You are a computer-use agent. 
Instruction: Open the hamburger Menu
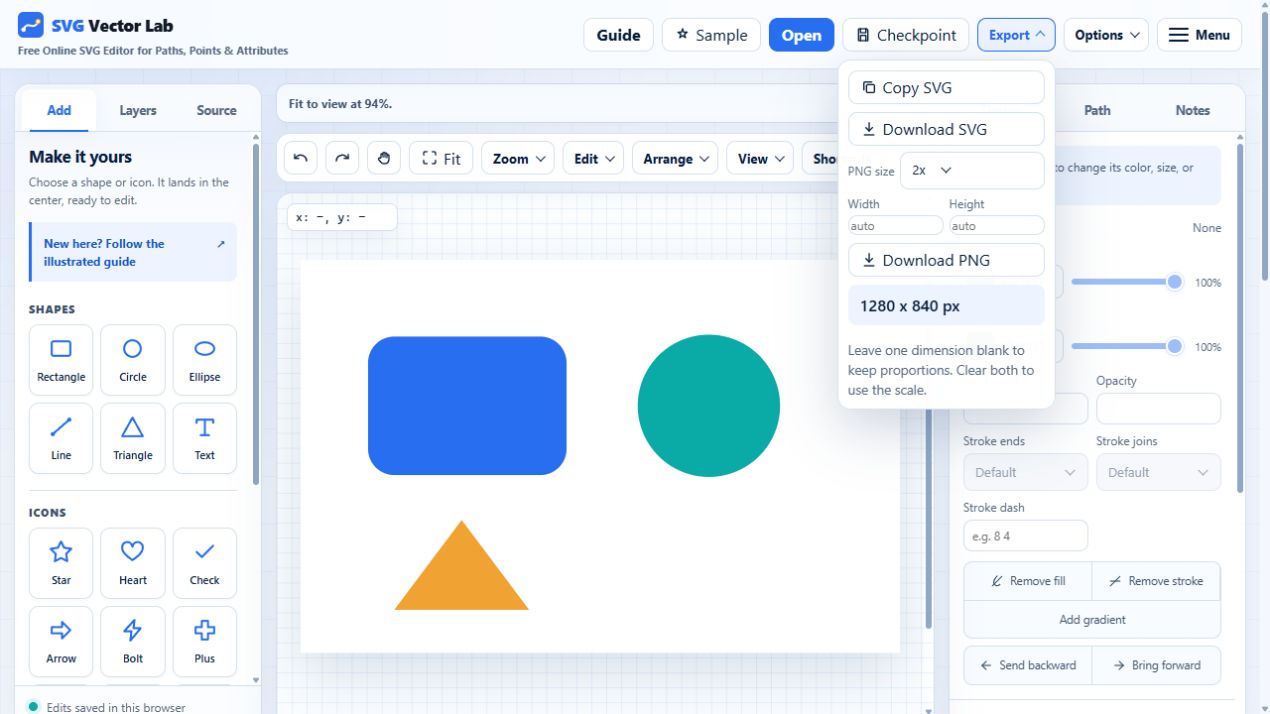[1199, 35]
